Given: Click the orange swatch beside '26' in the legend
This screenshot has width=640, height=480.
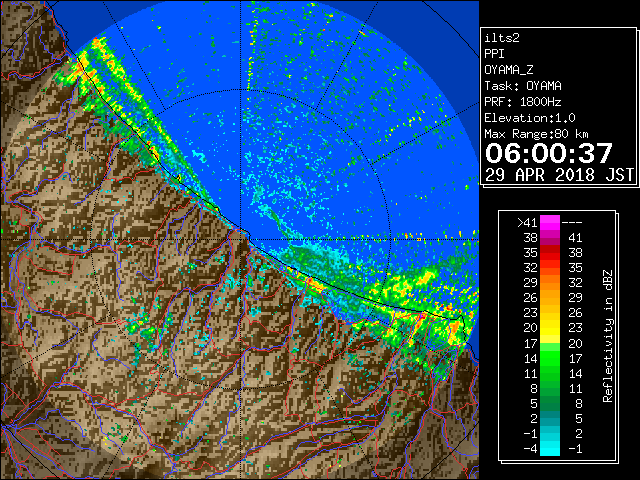Looking at the screenshot, I should (550, 298).
